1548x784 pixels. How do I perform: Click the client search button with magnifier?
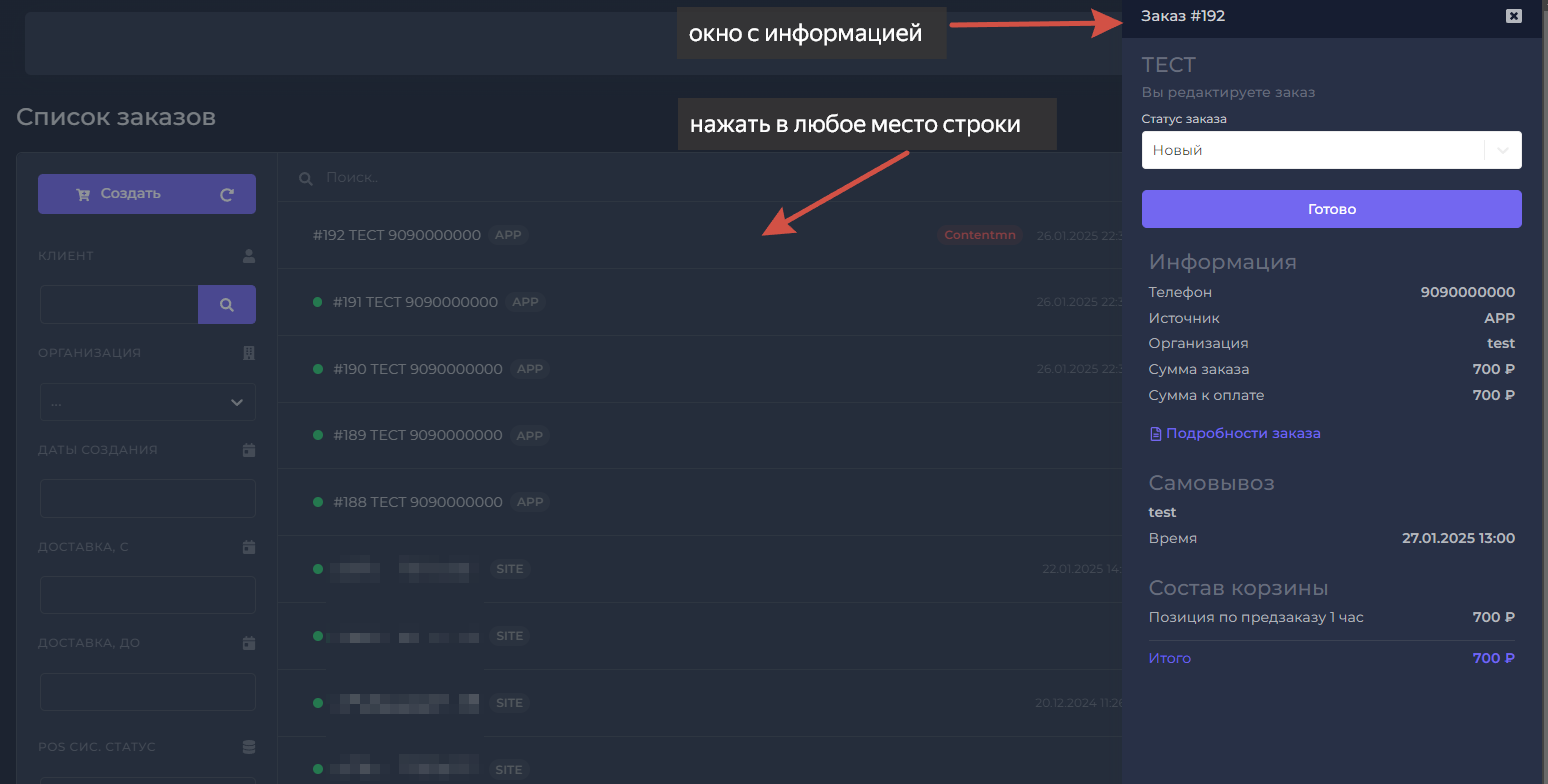(x=227, y=304)
